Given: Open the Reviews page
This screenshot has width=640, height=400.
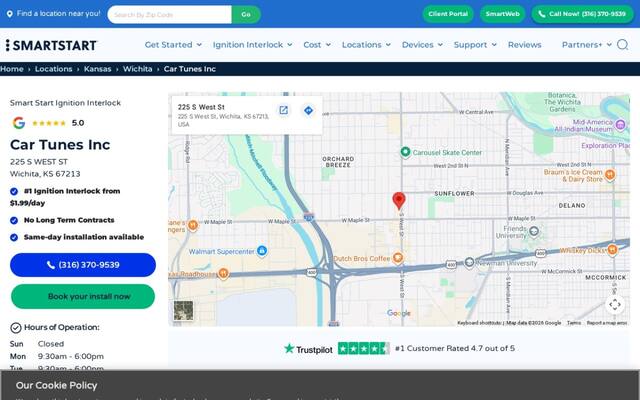Looking at the screenshot, I should [524, 45].
